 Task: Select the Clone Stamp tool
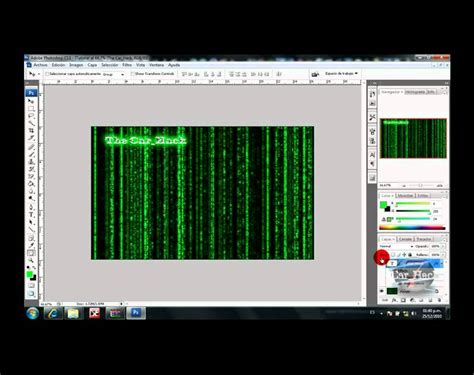coord(31,162)
